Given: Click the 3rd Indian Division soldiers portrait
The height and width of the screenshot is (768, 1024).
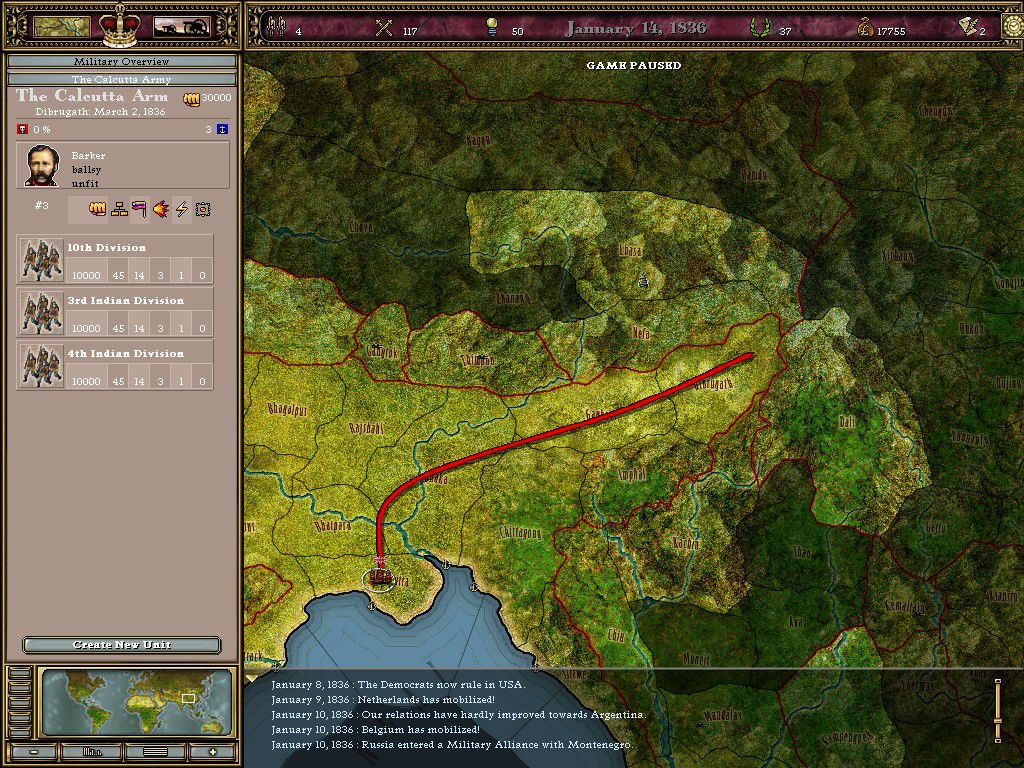Looking at the screenshot, I should coord(41,312).
